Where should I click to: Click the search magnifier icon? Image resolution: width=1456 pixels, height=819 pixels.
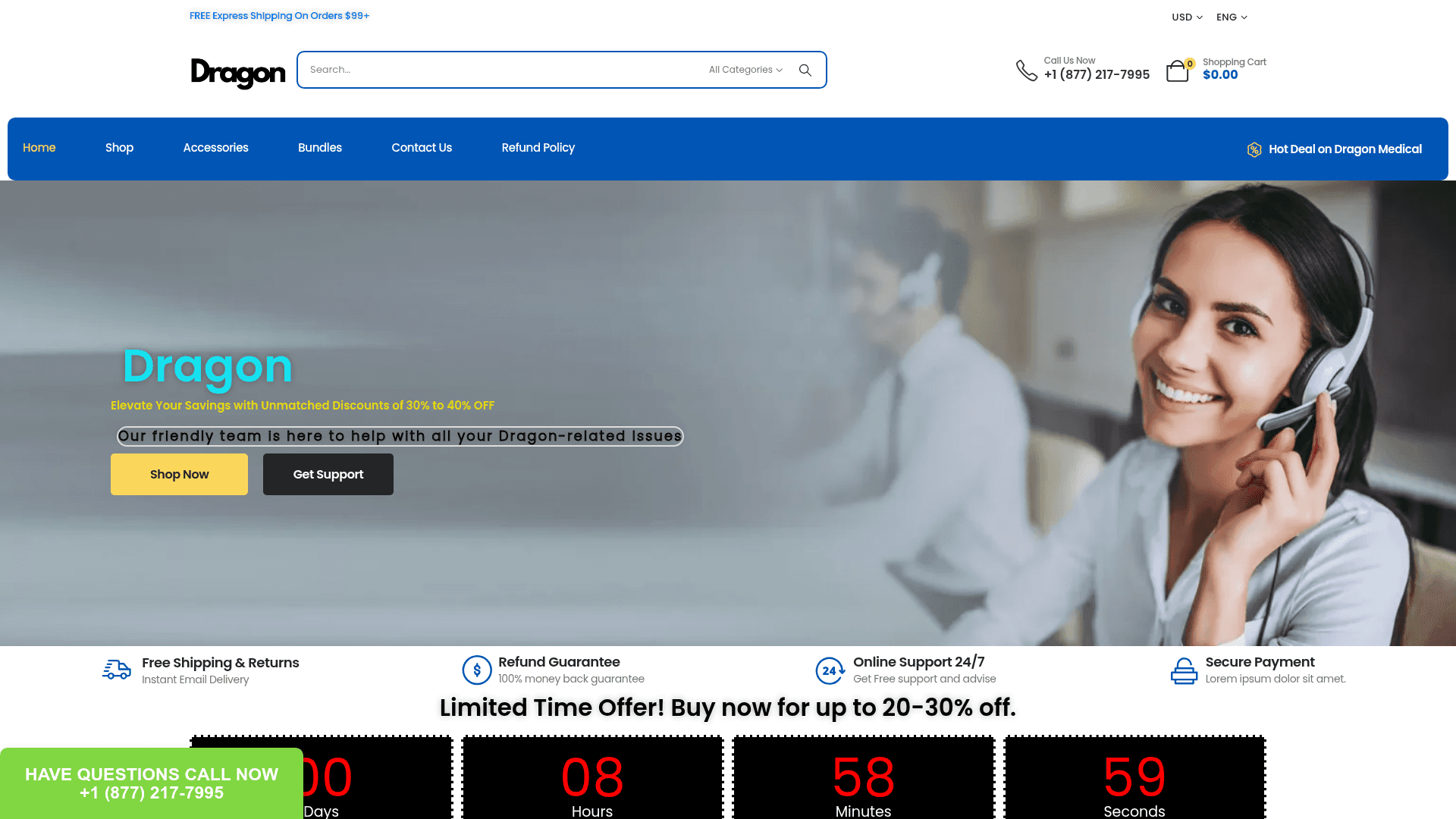[x=805, y=70]
